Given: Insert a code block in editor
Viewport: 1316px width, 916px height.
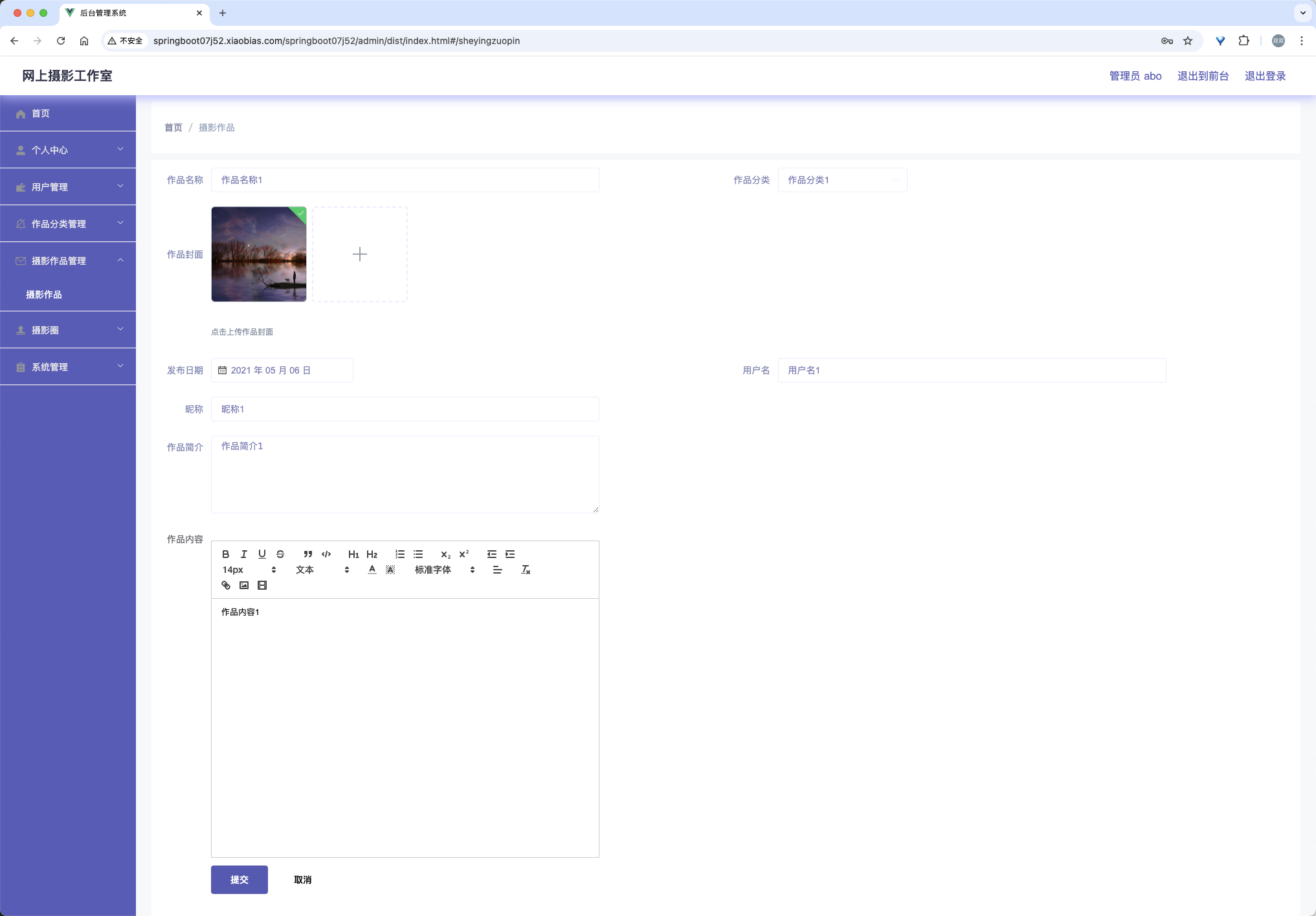Looking at the screenshot, I should coord(326,554).
